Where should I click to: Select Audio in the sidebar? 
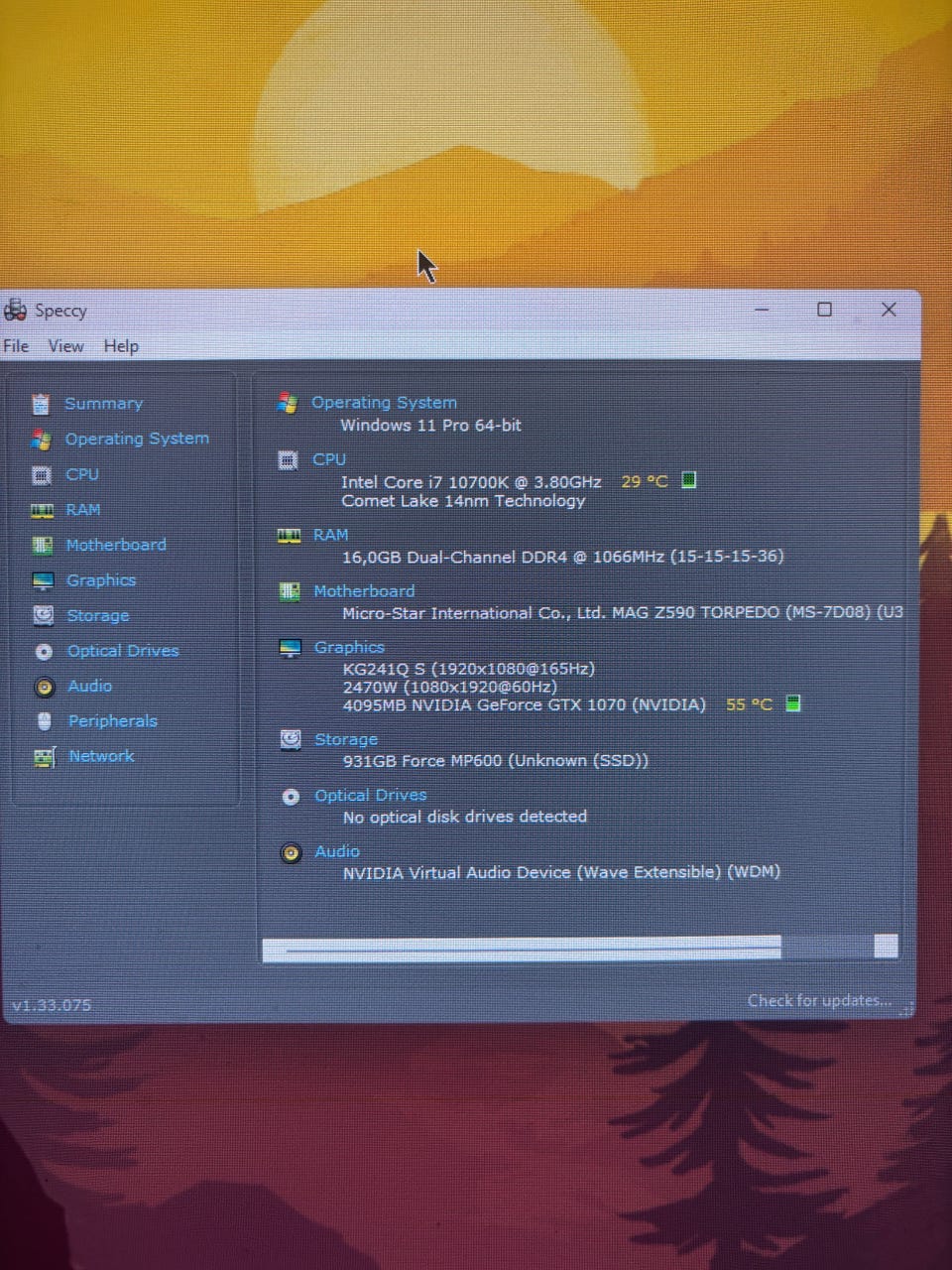tap(89, 686)
